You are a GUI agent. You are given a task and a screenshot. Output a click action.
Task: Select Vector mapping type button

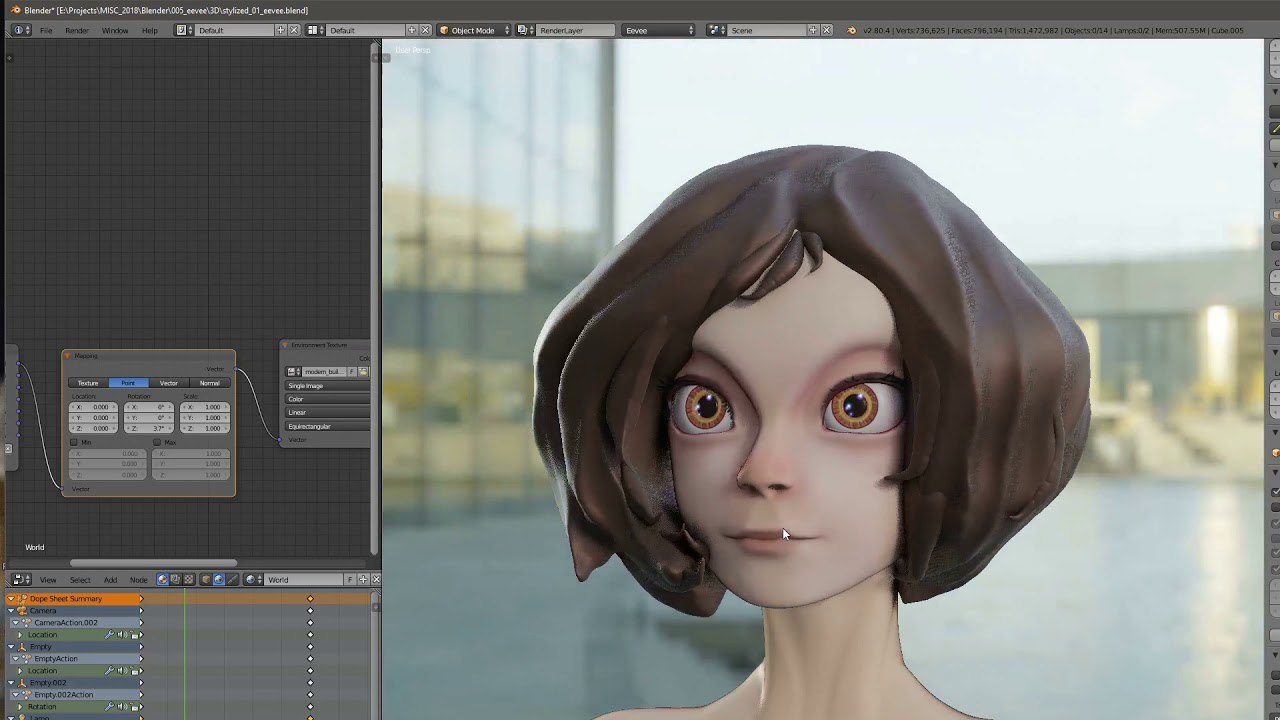pos(168,383)
